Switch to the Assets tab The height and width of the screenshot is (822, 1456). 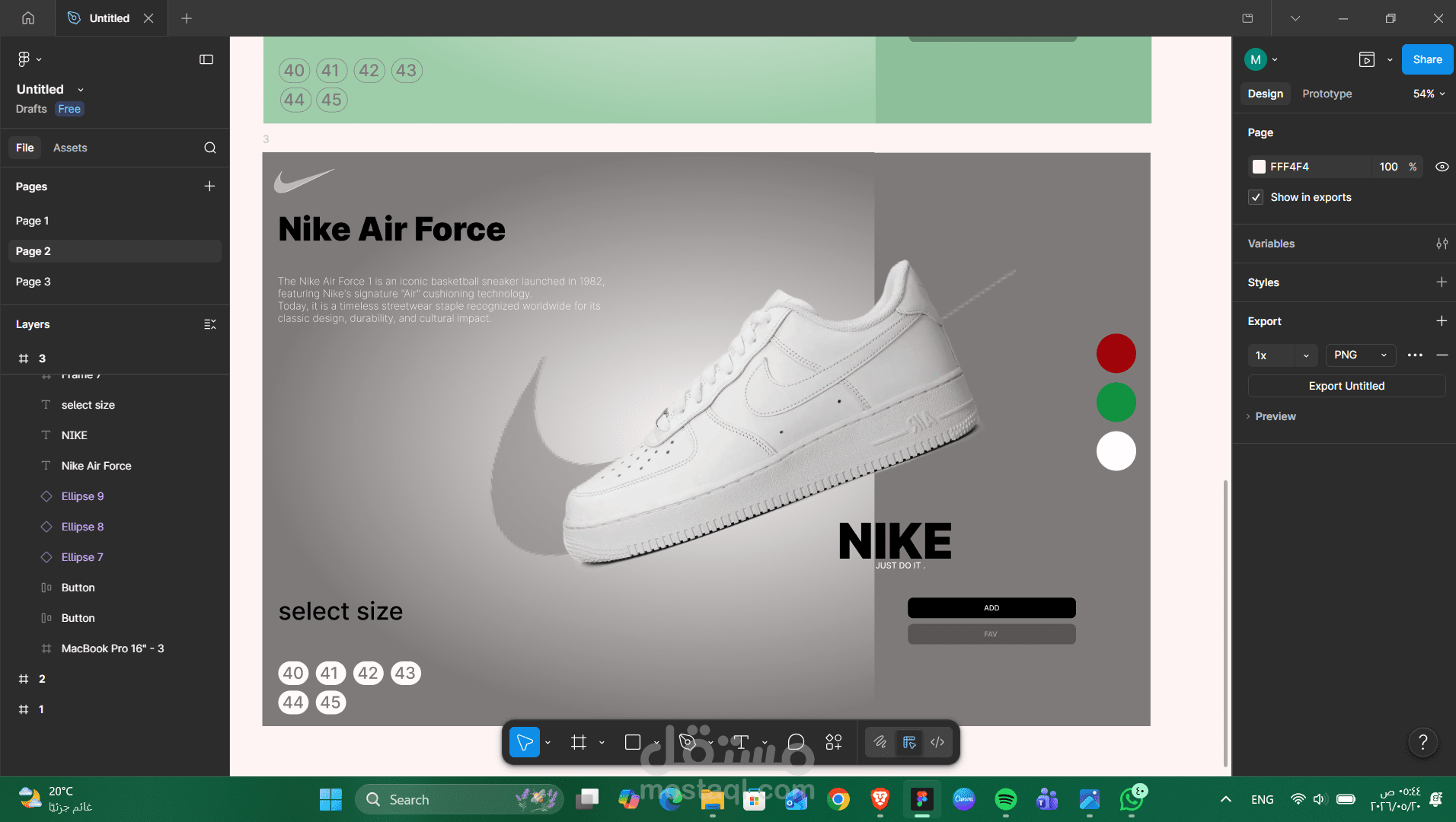70,148
